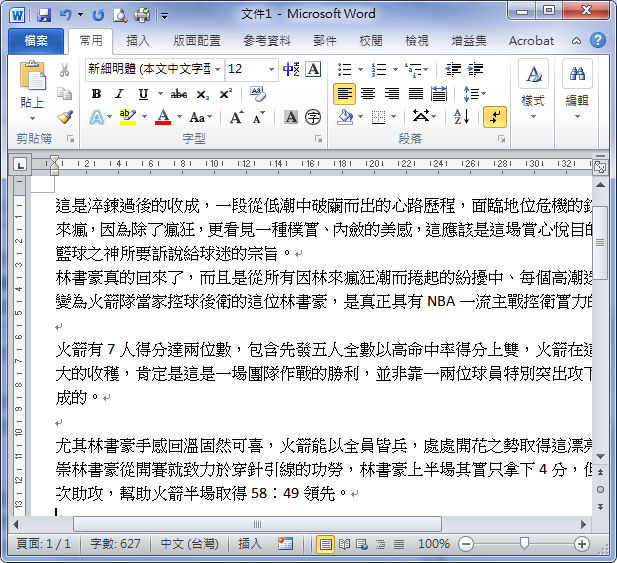Decrease paragraph indent
Viewport: 617px width, 563px height.
[x=453, y=70]
